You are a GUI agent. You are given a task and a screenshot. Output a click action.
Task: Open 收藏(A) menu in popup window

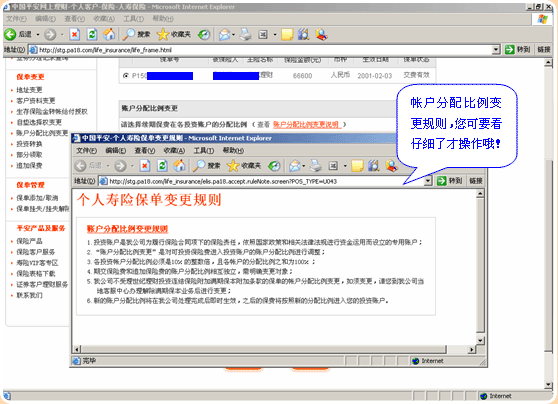pyautogui.click(x=174, y=151)
